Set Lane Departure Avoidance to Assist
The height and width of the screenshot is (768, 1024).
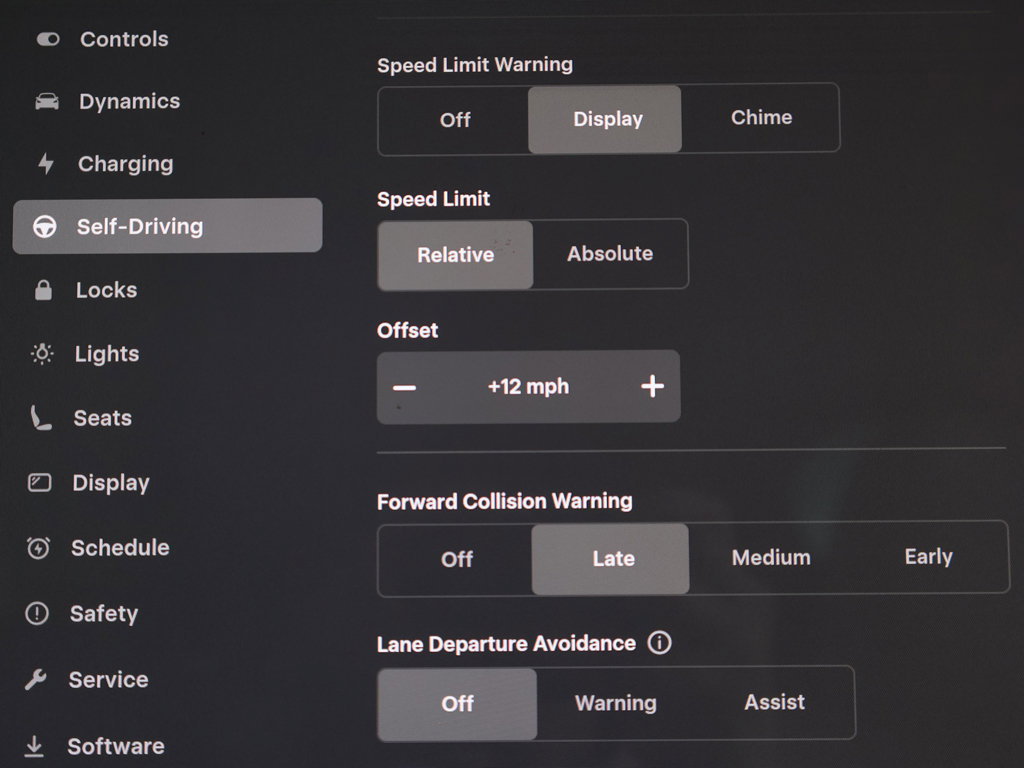point(775,702)
